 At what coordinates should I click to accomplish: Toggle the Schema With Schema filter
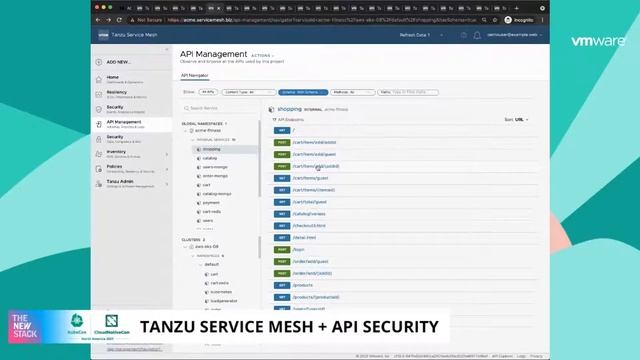coord(303,92)
